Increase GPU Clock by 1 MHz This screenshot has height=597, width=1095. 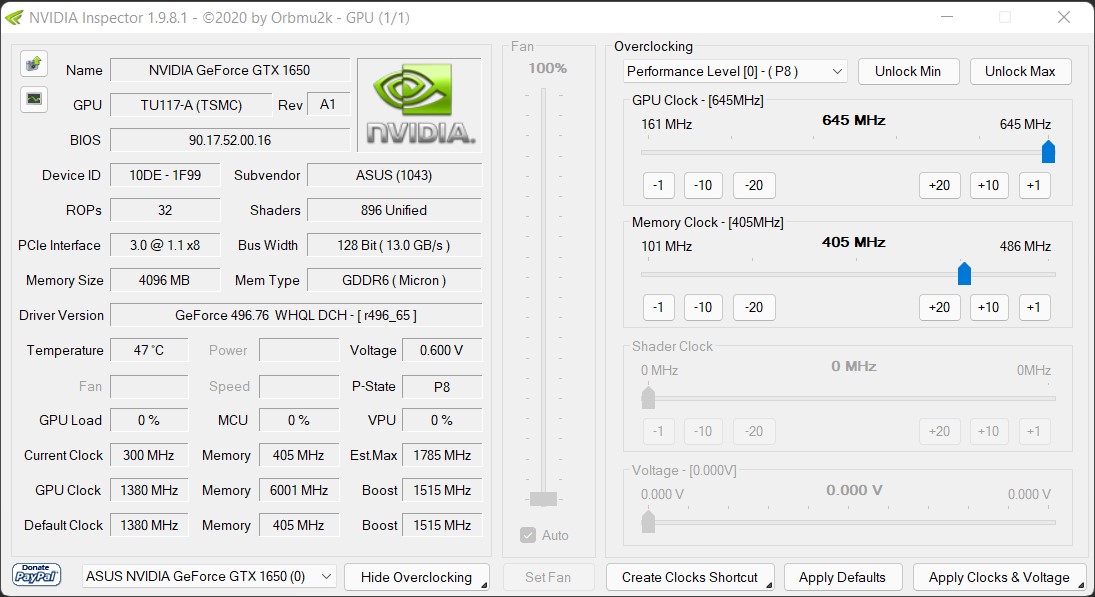pos(1034,185)
